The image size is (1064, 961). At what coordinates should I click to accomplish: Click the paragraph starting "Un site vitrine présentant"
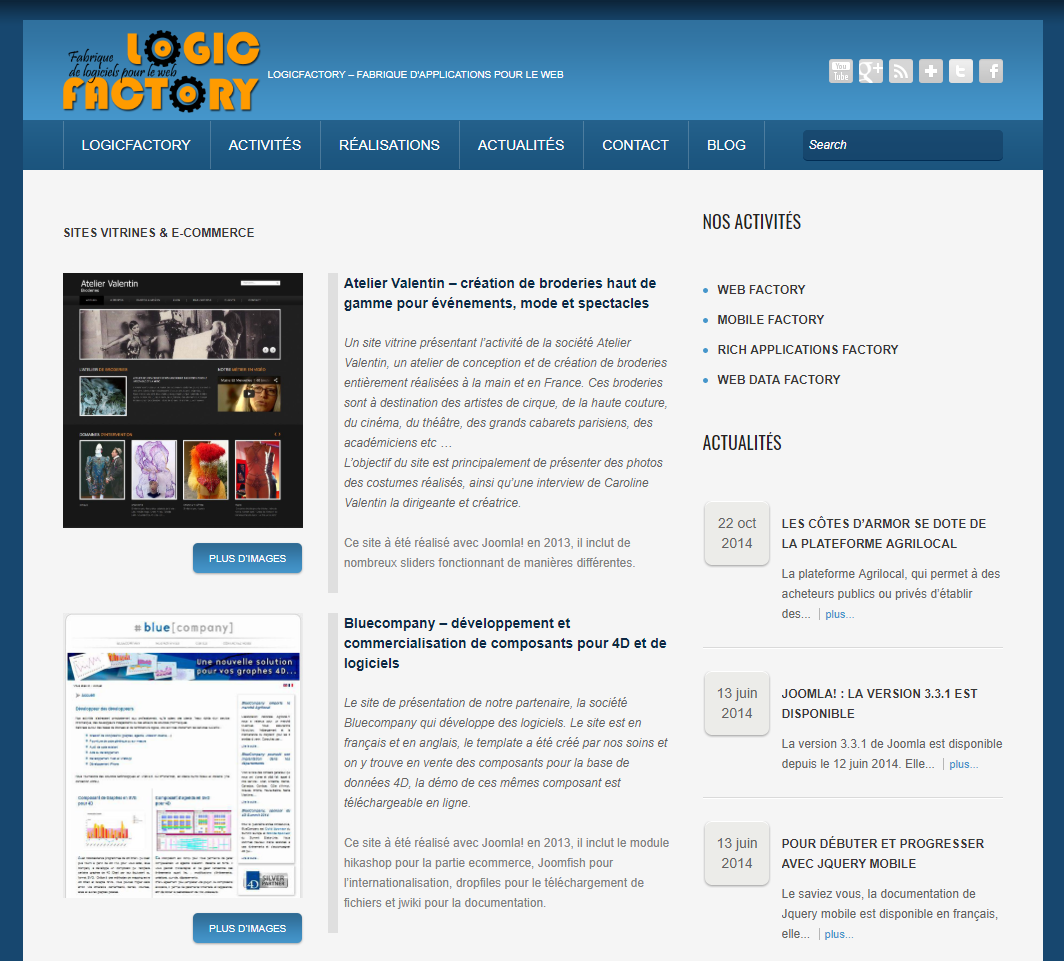(x=506, y=423)
